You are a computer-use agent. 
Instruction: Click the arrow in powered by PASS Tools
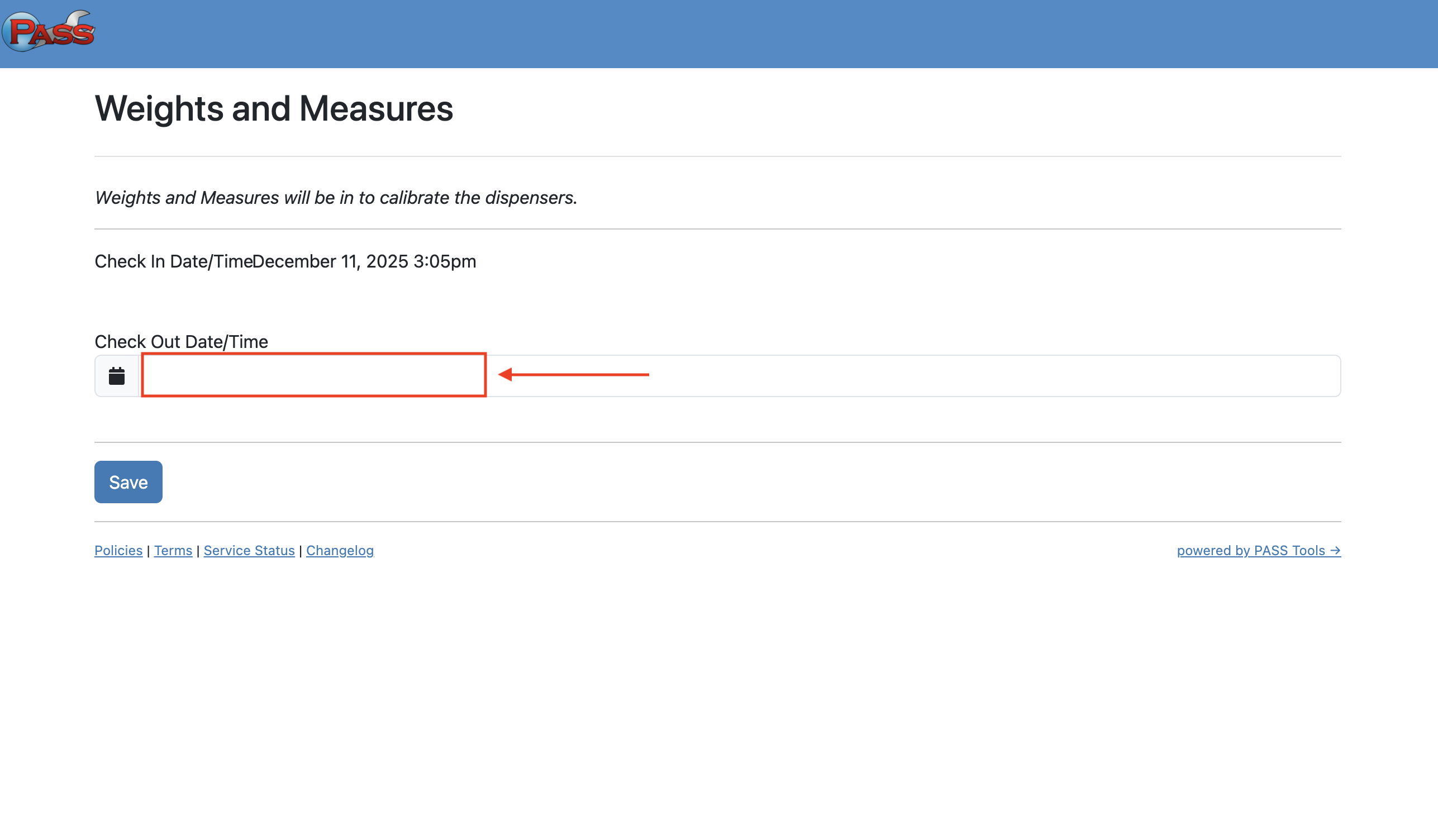coord(1335,551)
